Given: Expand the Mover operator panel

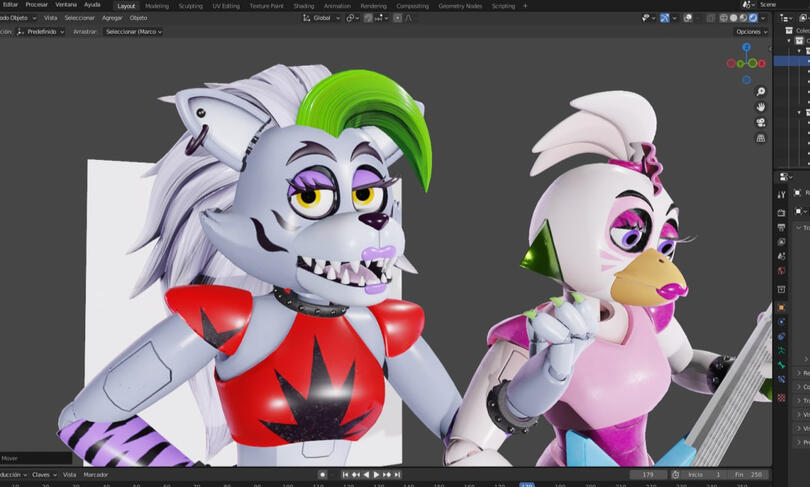Looking at the screenshot, I should 36,458.
